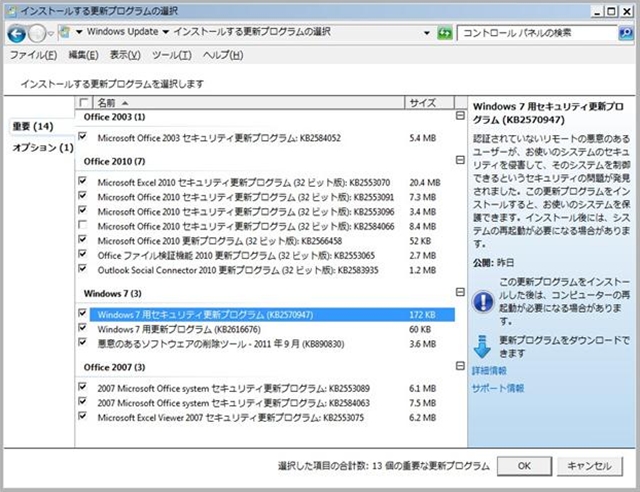
Task: Select the Outlook Social Connector 2010 row
Action: [x=272, y=270]
